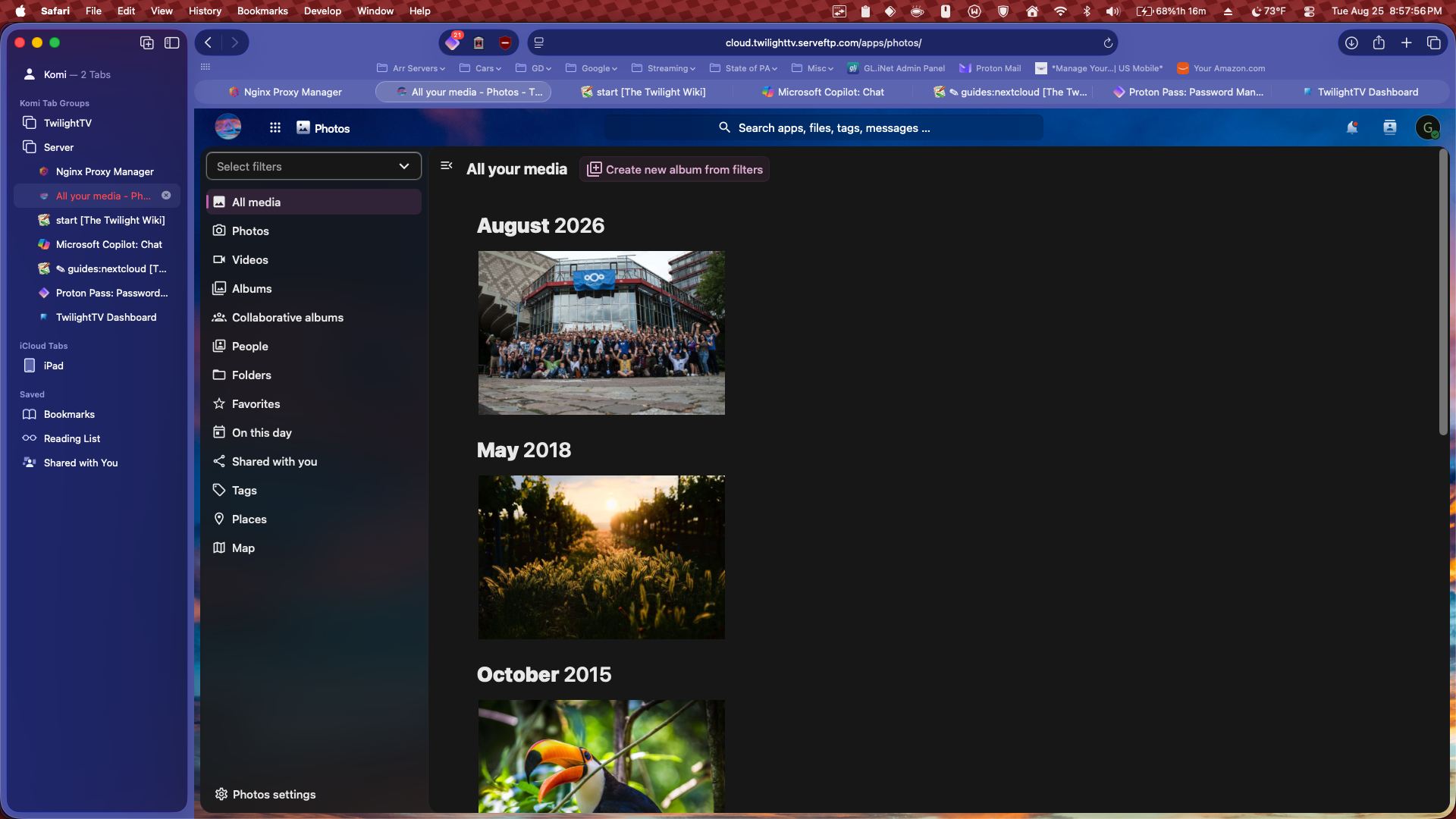Open the History menu in menu bar
This screenshot has width=1456, height=819.
pos(205,11)
